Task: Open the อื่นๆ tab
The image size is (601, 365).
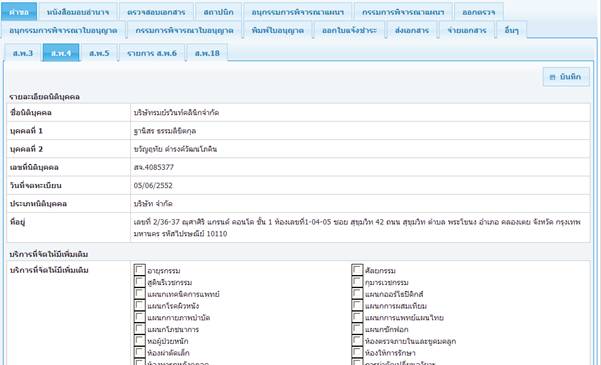Action: pos(512,30)
